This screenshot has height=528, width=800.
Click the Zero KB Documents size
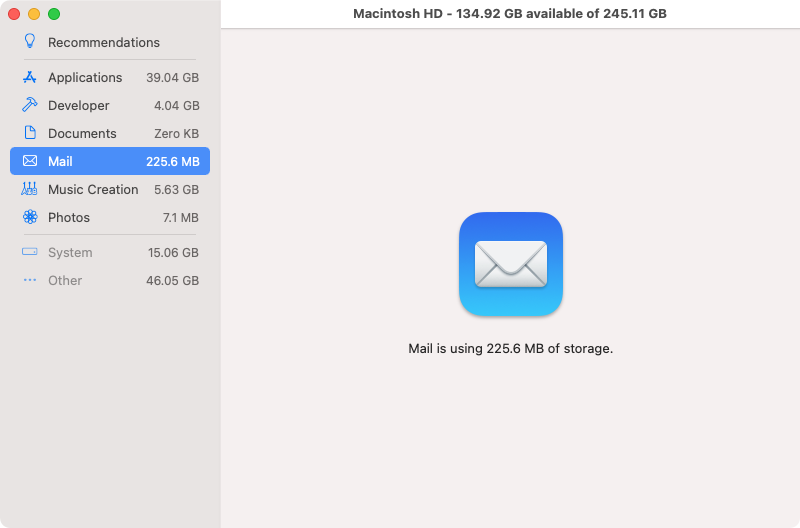point(177,134)
